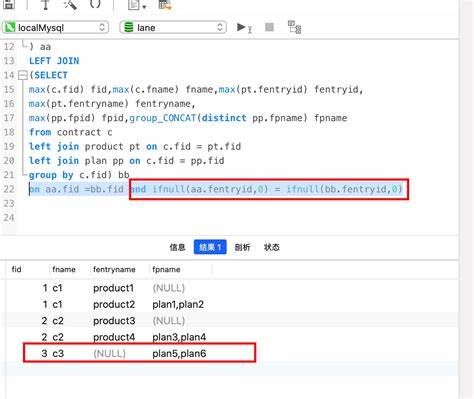Click the fname column header
Image resolution: width=474 pixels, height=399 pixels.
tap(64, 269)
